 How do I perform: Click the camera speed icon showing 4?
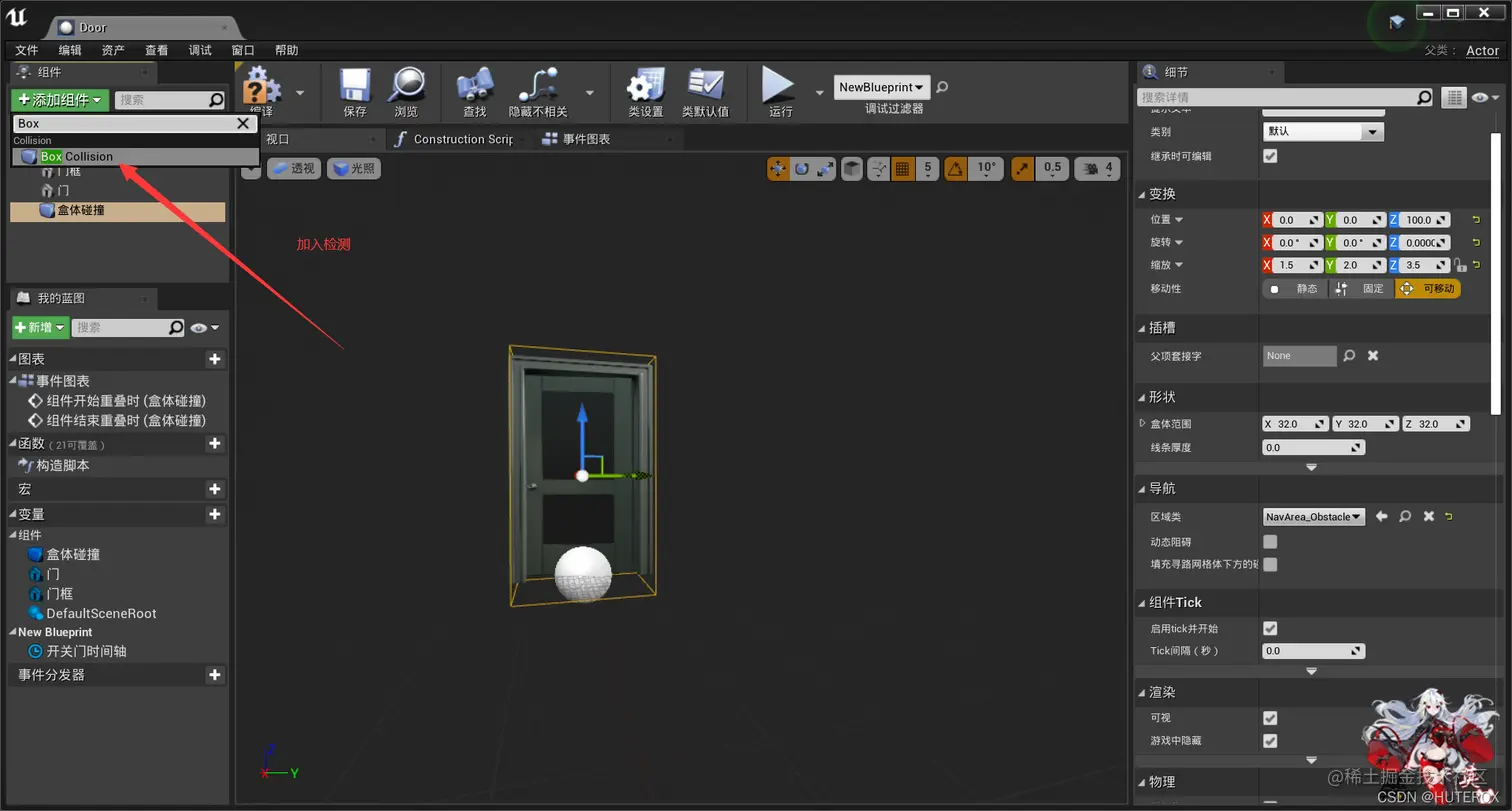tap(1097, 169)
